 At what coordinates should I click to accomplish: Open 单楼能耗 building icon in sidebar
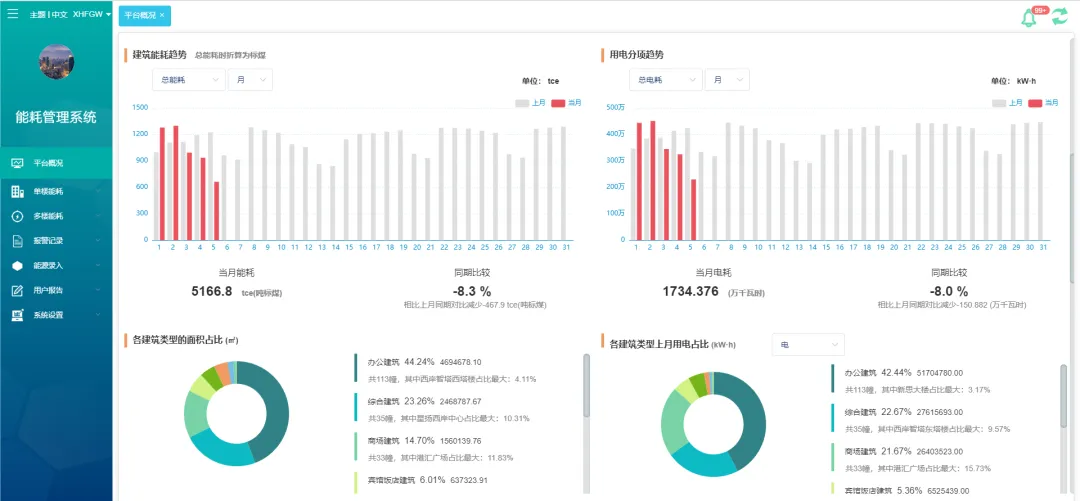click(x=17, y=191)
